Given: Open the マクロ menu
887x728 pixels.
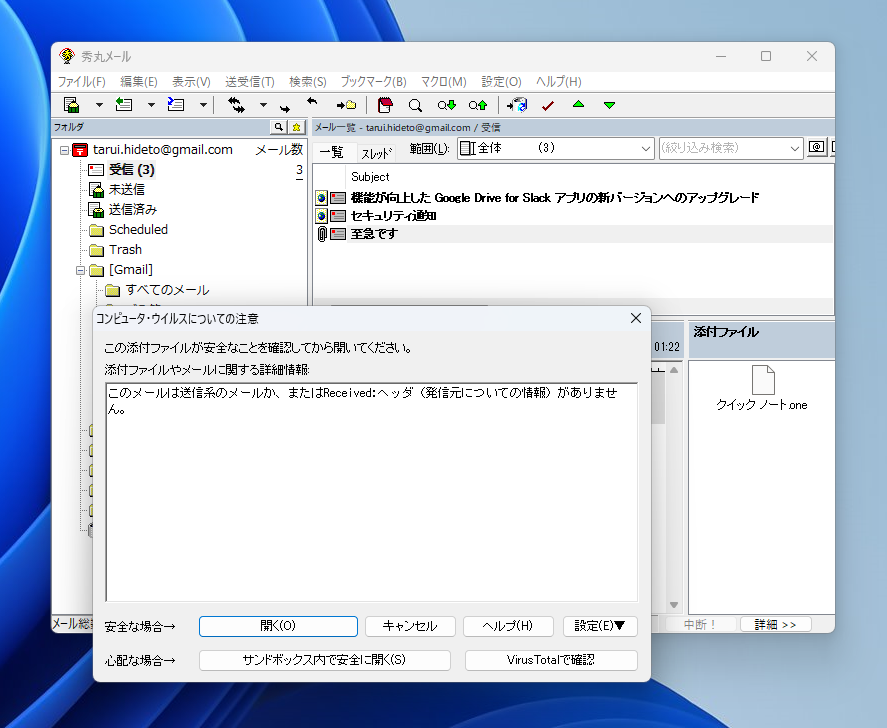Looking at the screenshot, I should pyautogui.click(x=443, y=82).
